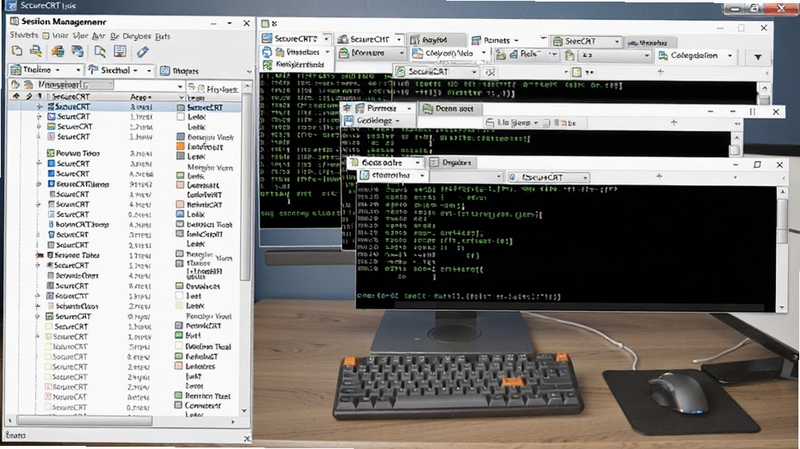The width and height of the screenshot is (800, 449).
Task: Open the Stevbts menu in Session Management
Action: click(x=24, y=35)
